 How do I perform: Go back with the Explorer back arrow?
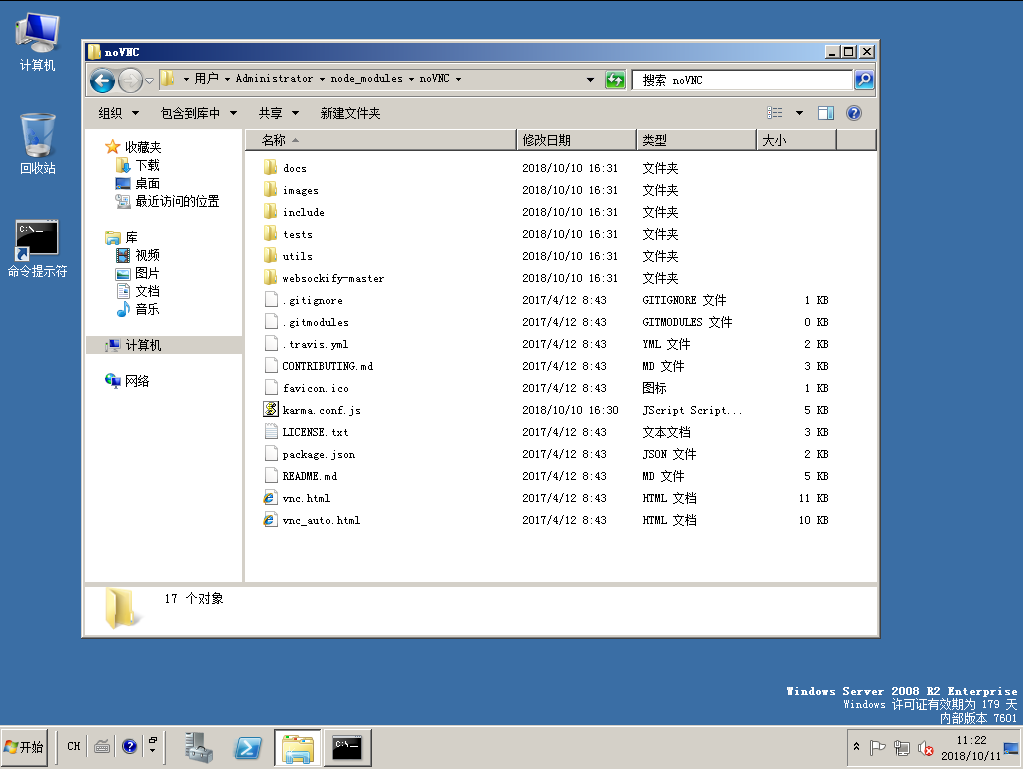(x=102, y=80)
